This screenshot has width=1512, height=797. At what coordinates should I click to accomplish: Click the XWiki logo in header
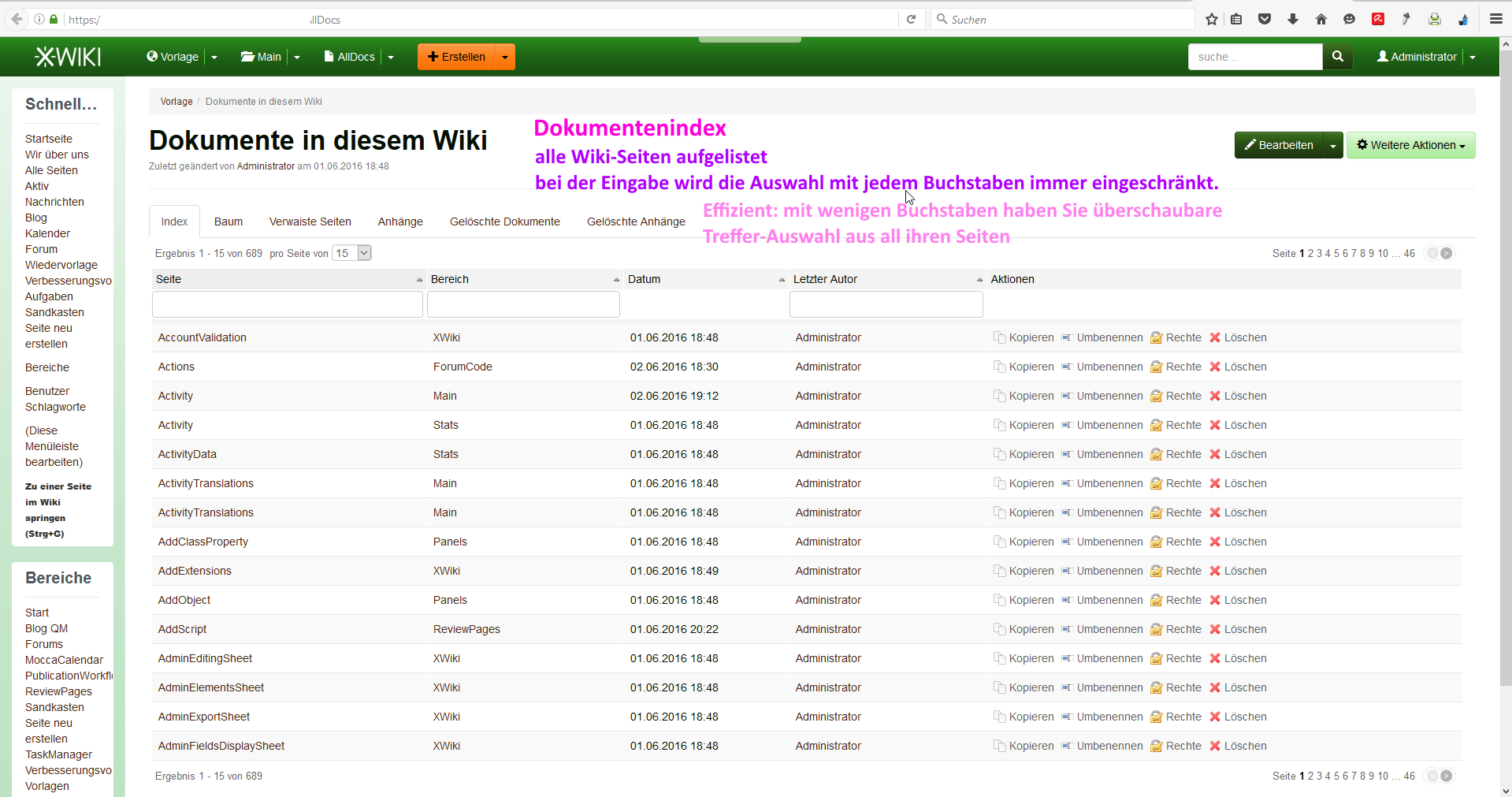point(68,57)
